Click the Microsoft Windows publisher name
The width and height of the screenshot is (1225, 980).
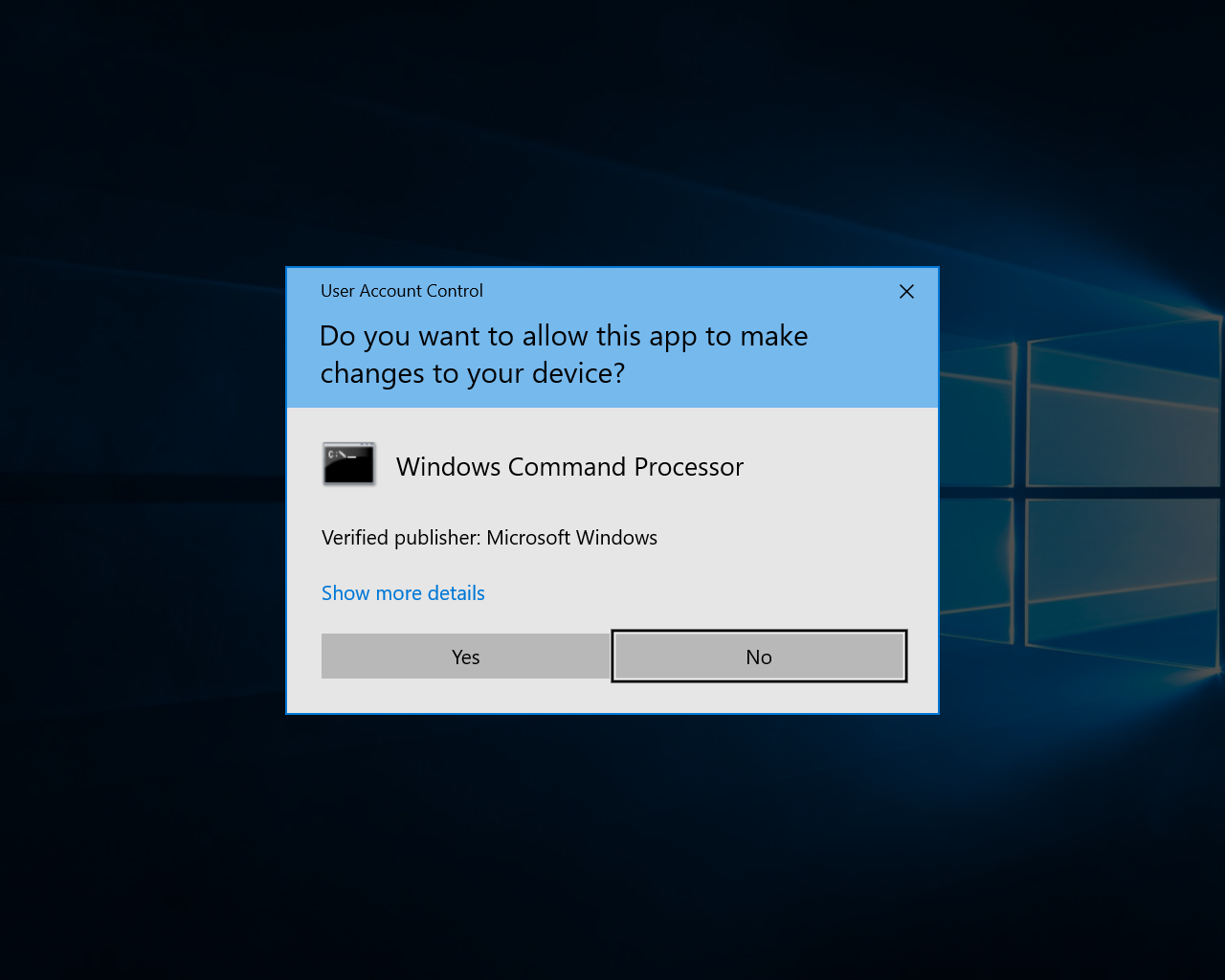pyautogui.click(x=571, y=538)
